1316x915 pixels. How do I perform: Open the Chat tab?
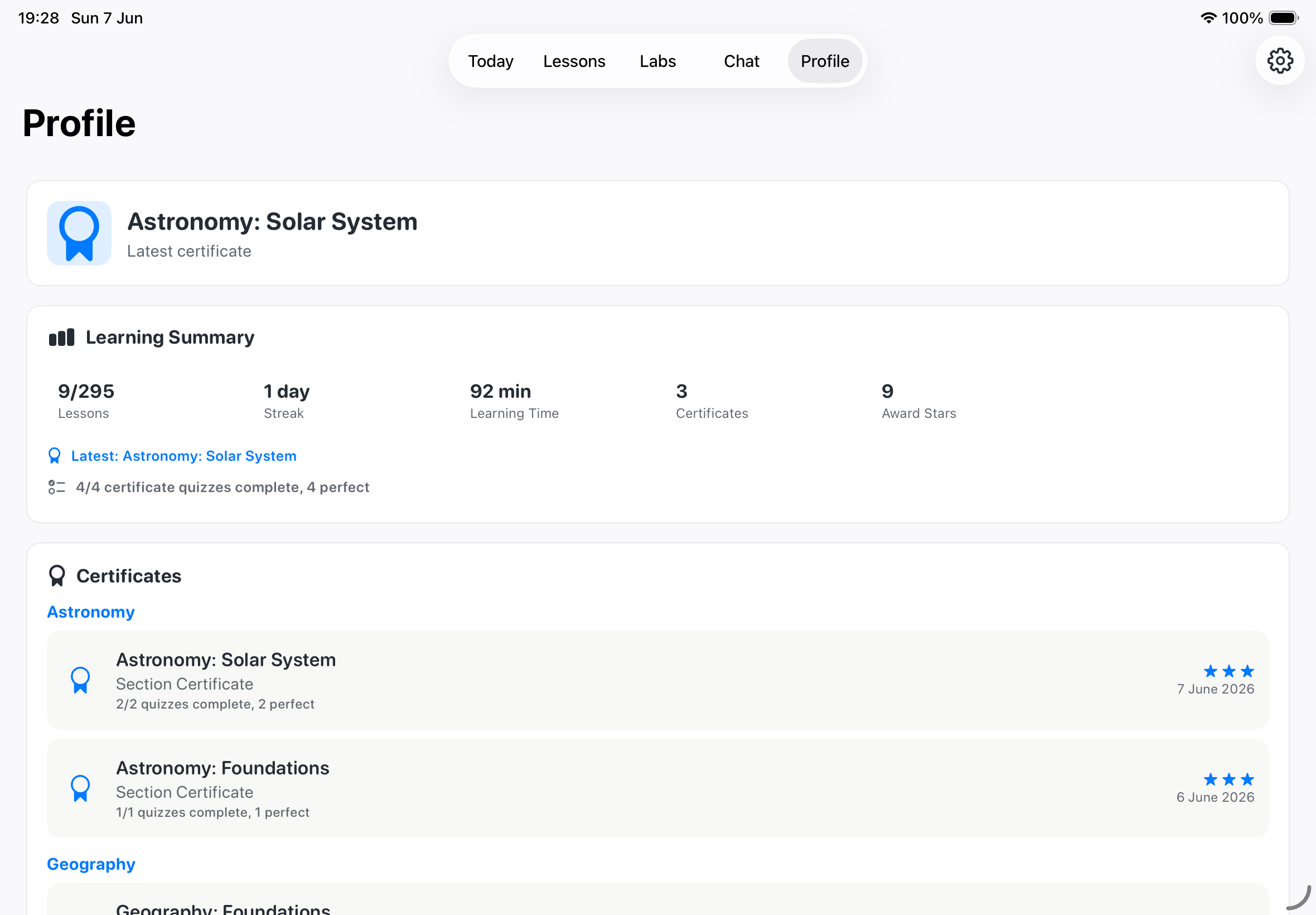pyautogui.click(x=741, y=61)
